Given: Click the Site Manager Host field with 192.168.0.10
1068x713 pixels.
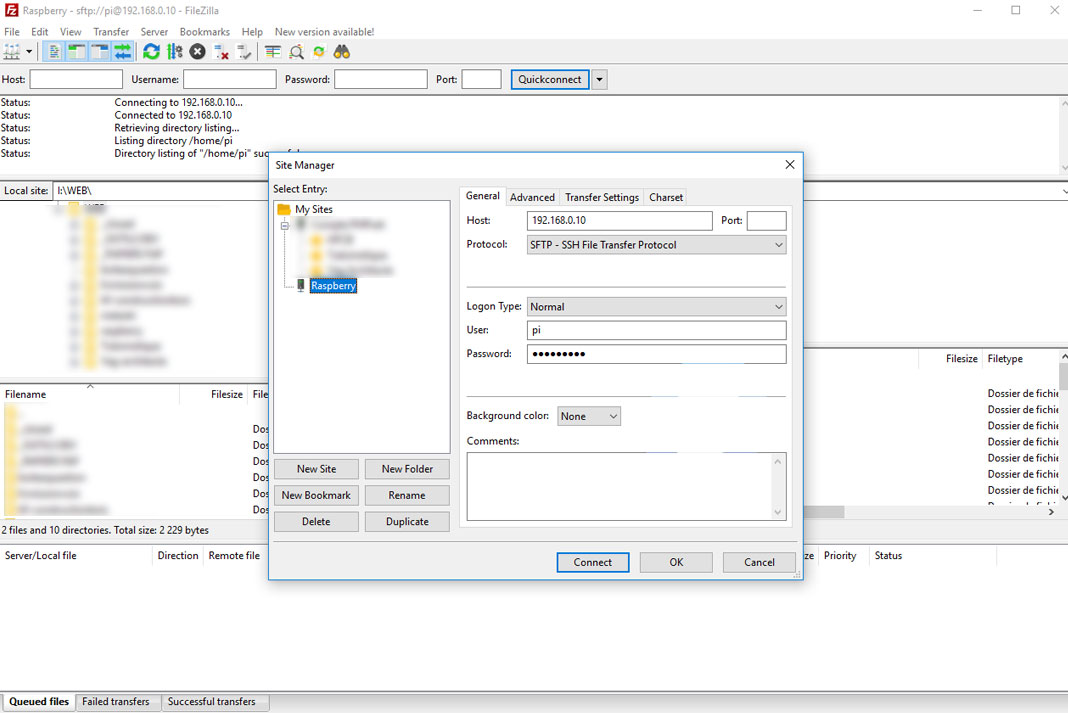Looking at the screenshot, I should [x=620, y=220].
